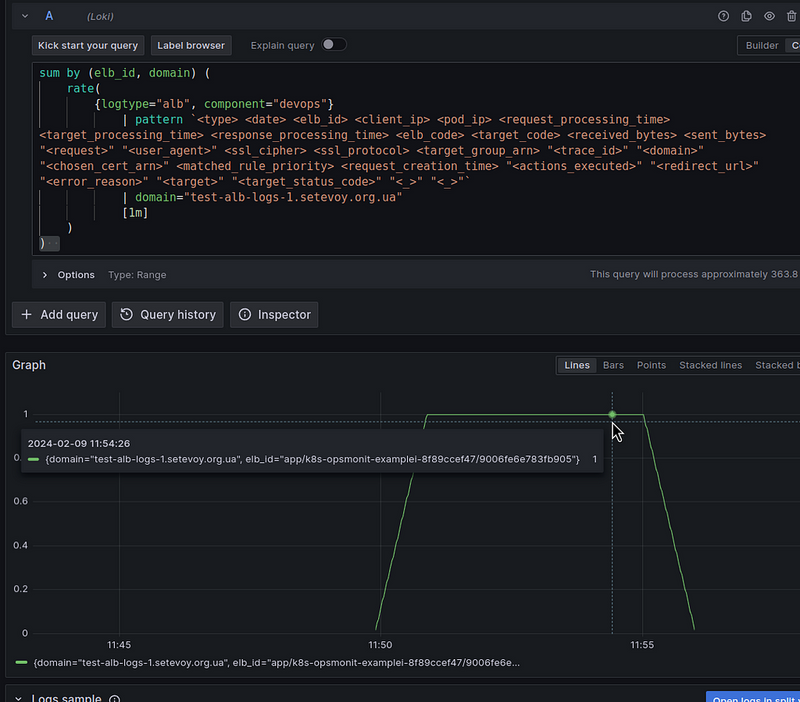
Task: Hide query A using the eye icon
Action: click(770, 16)
